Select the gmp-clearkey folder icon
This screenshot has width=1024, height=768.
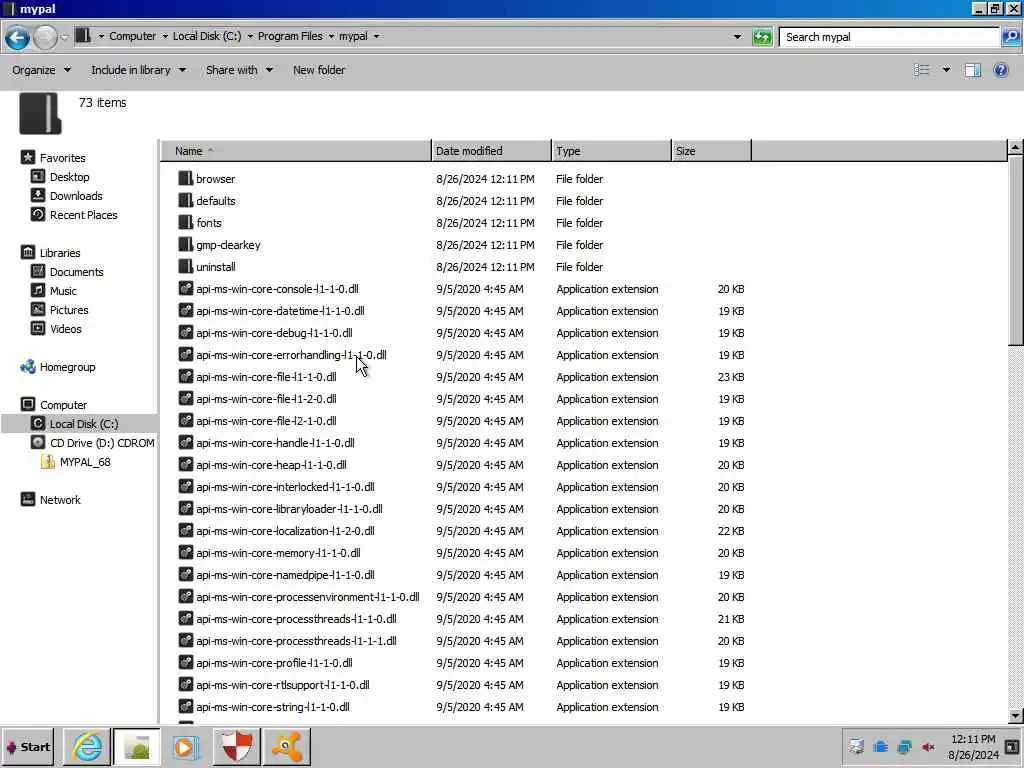pyautogui.click(x=185, y=245)
